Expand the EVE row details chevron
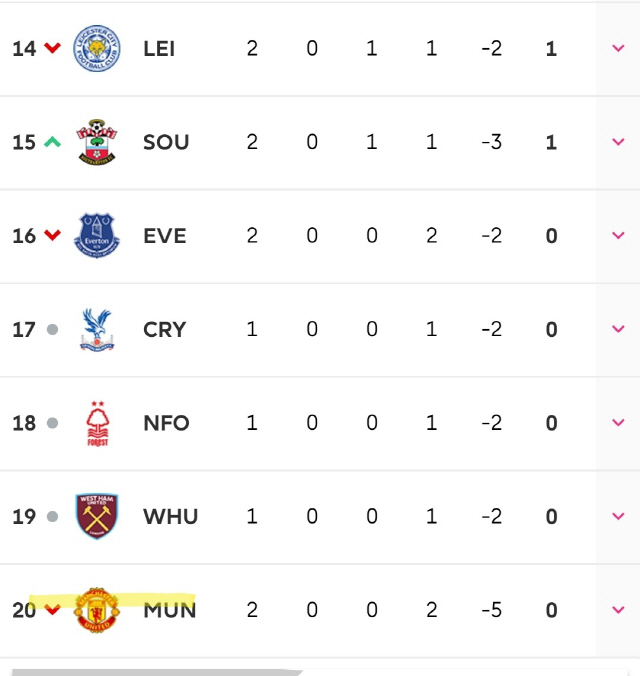Screen dimensions: 640x676 618,236
